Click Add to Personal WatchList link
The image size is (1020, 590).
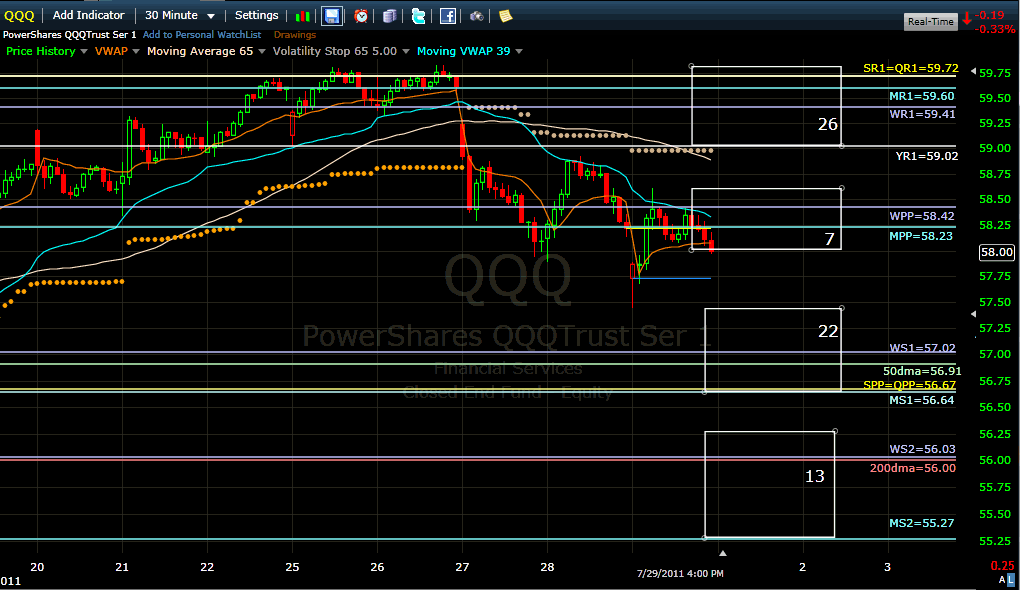(x=202, y=34)
